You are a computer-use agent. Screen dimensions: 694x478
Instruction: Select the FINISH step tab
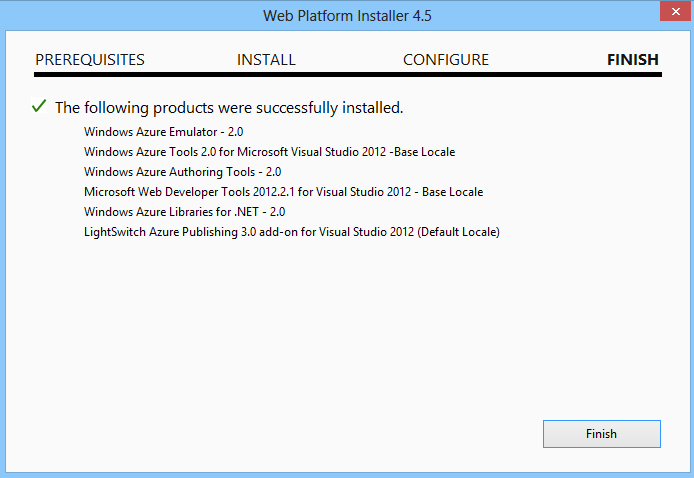pyautogui.click(x=632, y=60)
